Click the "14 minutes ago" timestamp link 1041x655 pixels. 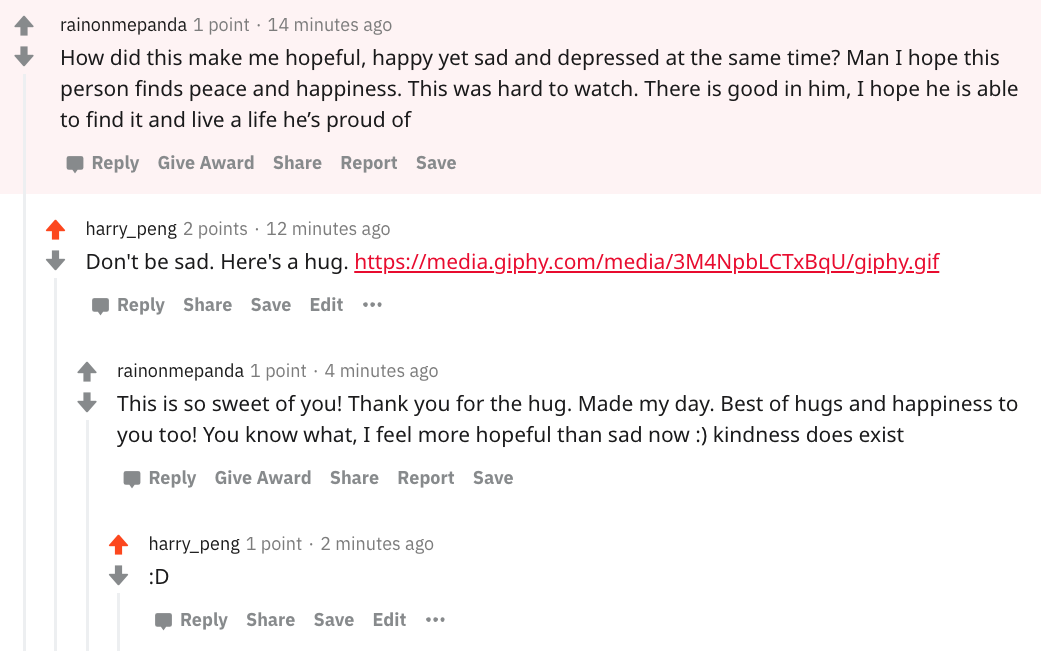pyautogui.click(x=330, y=24)
